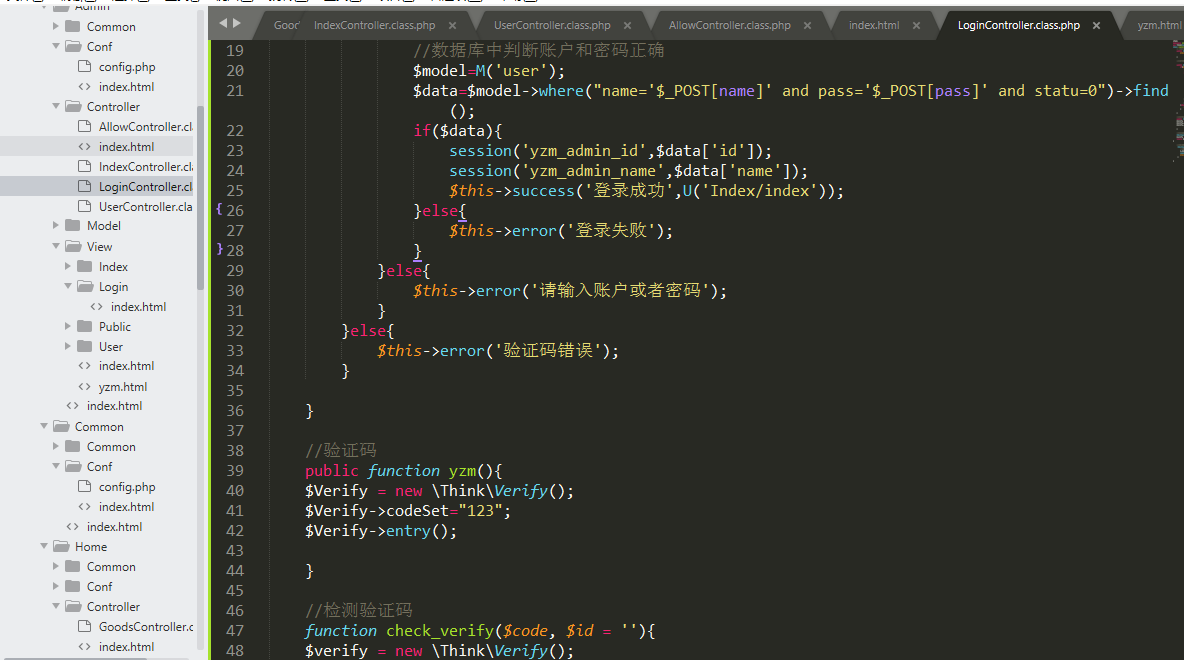Close the LoginController.class.php tab
Screen dimensions: 1184x660
pos(1096,25)
